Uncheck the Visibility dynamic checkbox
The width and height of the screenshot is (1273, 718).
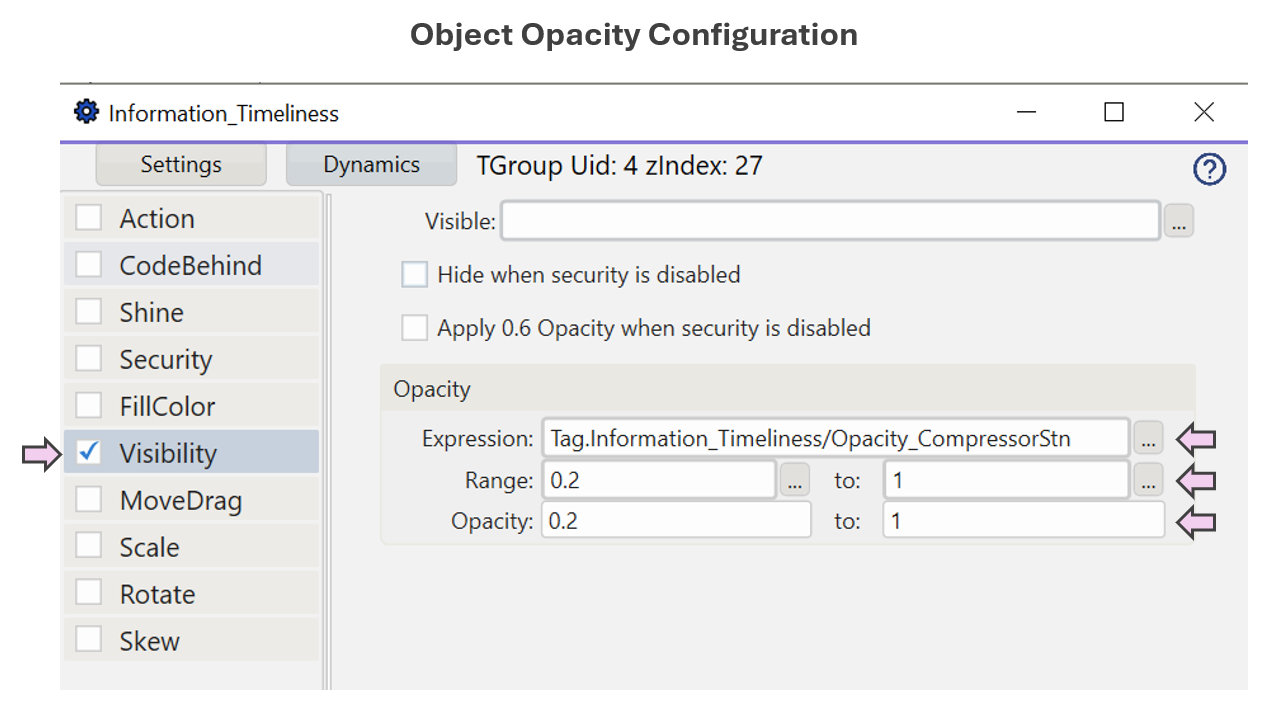pos(89,452)
